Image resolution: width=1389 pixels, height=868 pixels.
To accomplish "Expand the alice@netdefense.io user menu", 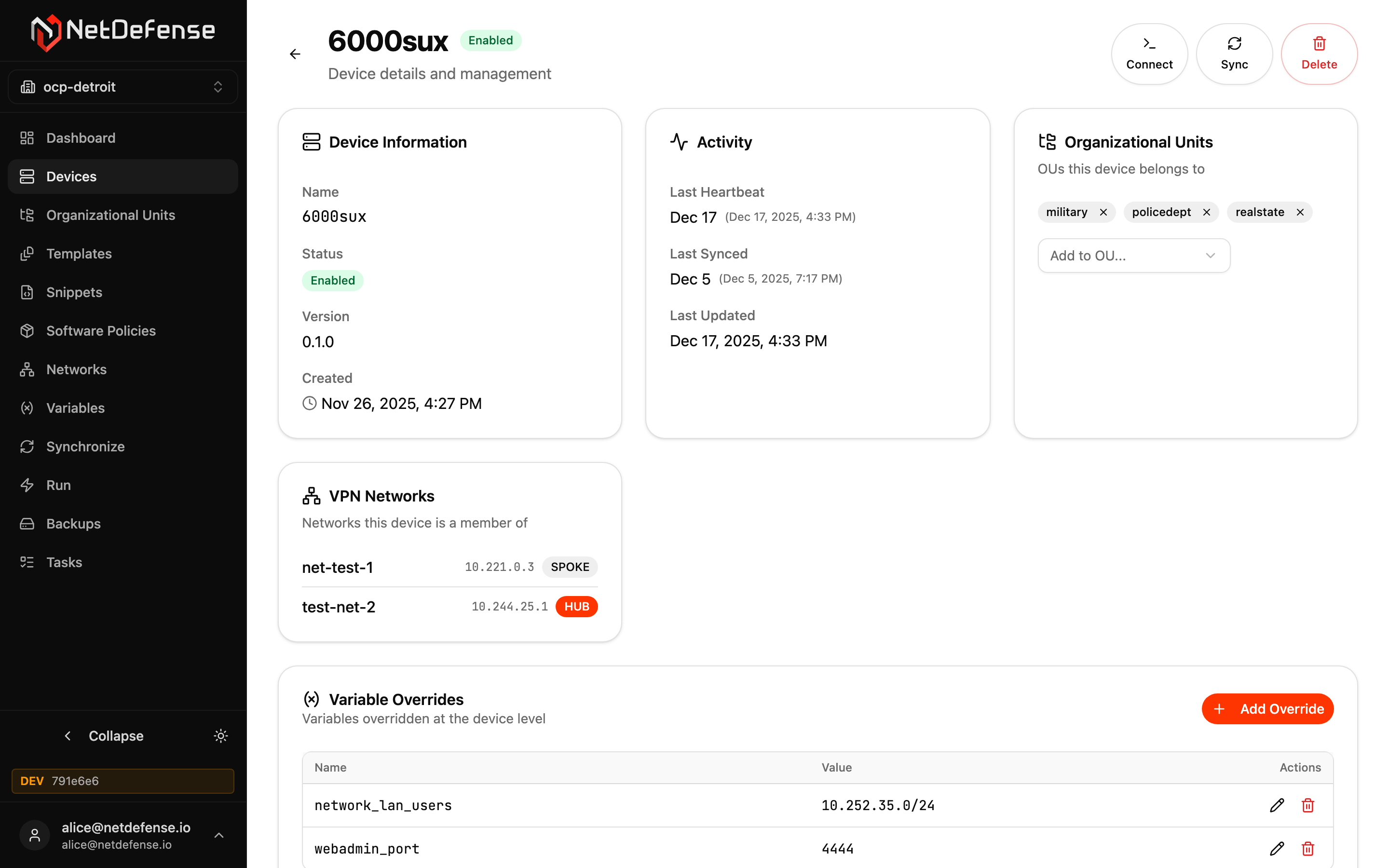I will [x=123, y=835].
